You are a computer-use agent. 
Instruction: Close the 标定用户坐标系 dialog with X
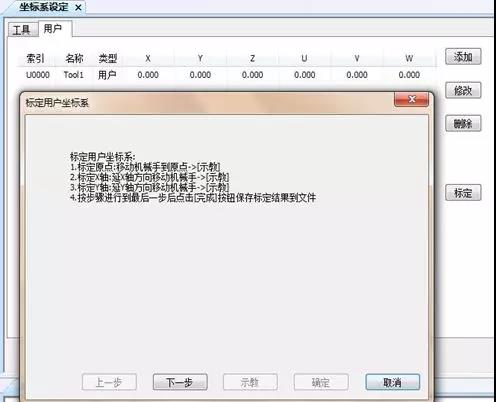tap(411, 99)
